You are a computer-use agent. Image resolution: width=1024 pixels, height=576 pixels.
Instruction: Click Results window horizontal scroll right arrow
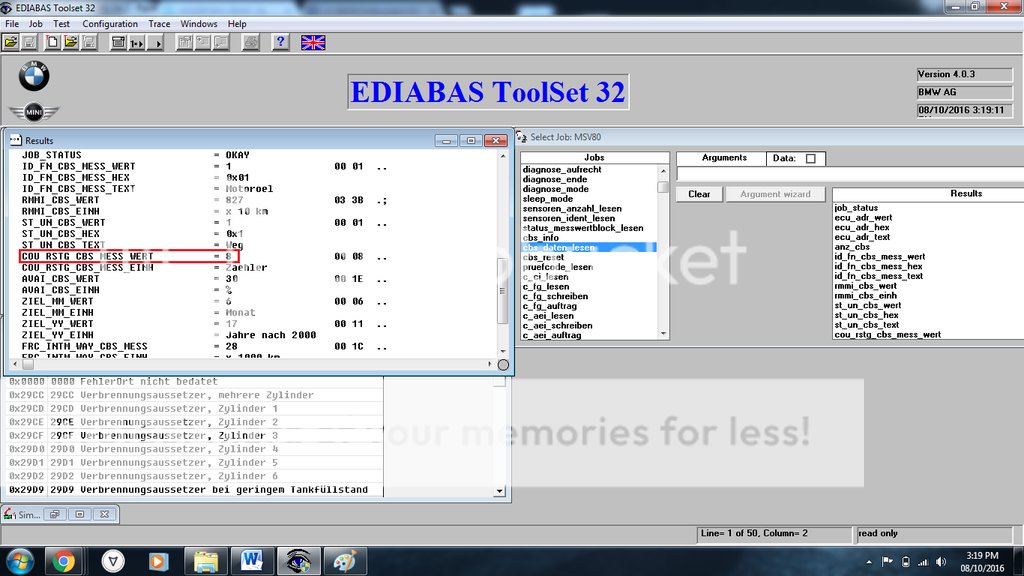coord(490,364)
